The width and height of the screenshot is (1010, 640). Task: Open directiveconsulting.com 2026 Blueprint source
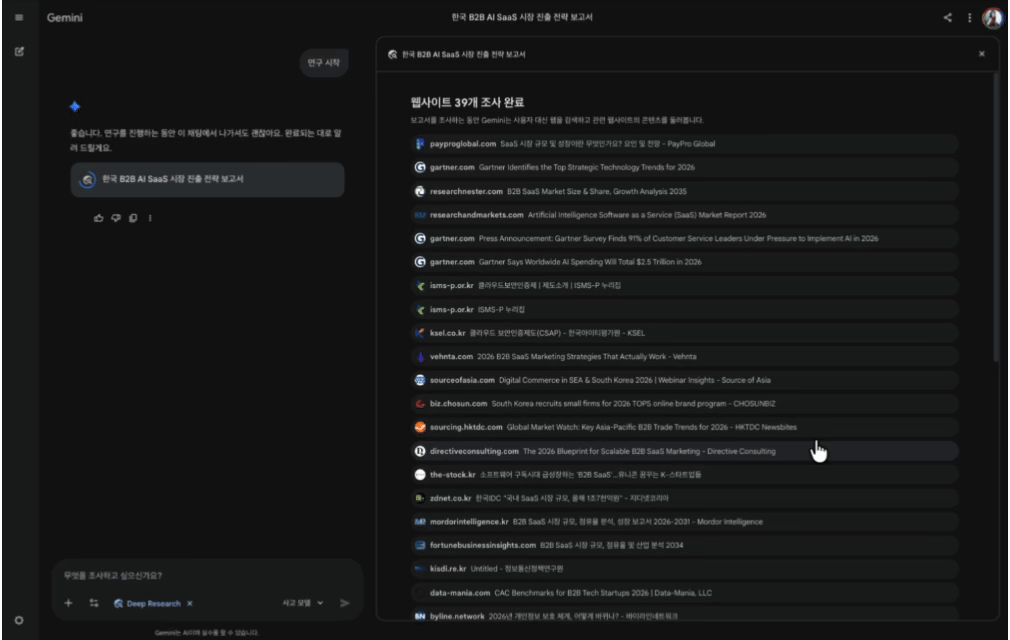click(x=685, y=451)
